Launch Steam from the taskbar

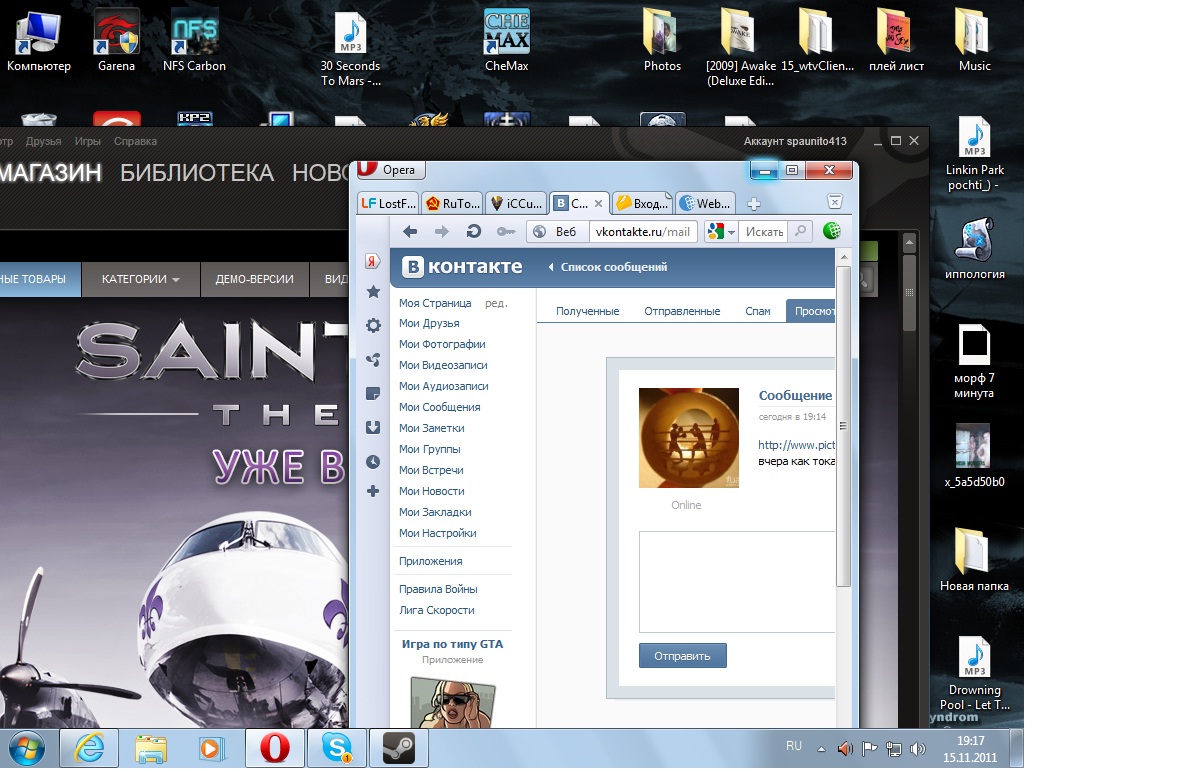tap(399, 748)
